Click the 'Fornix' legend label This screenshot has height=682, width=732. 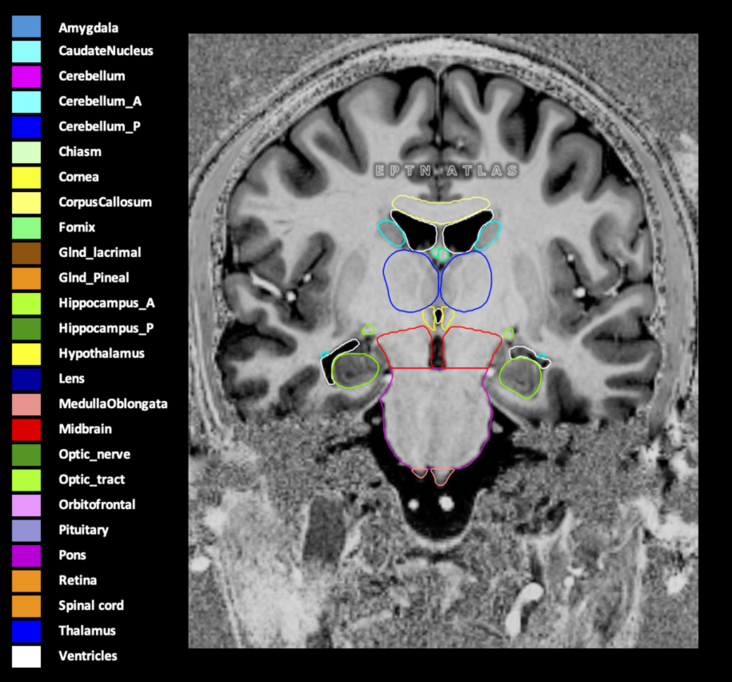coord(77,227)
